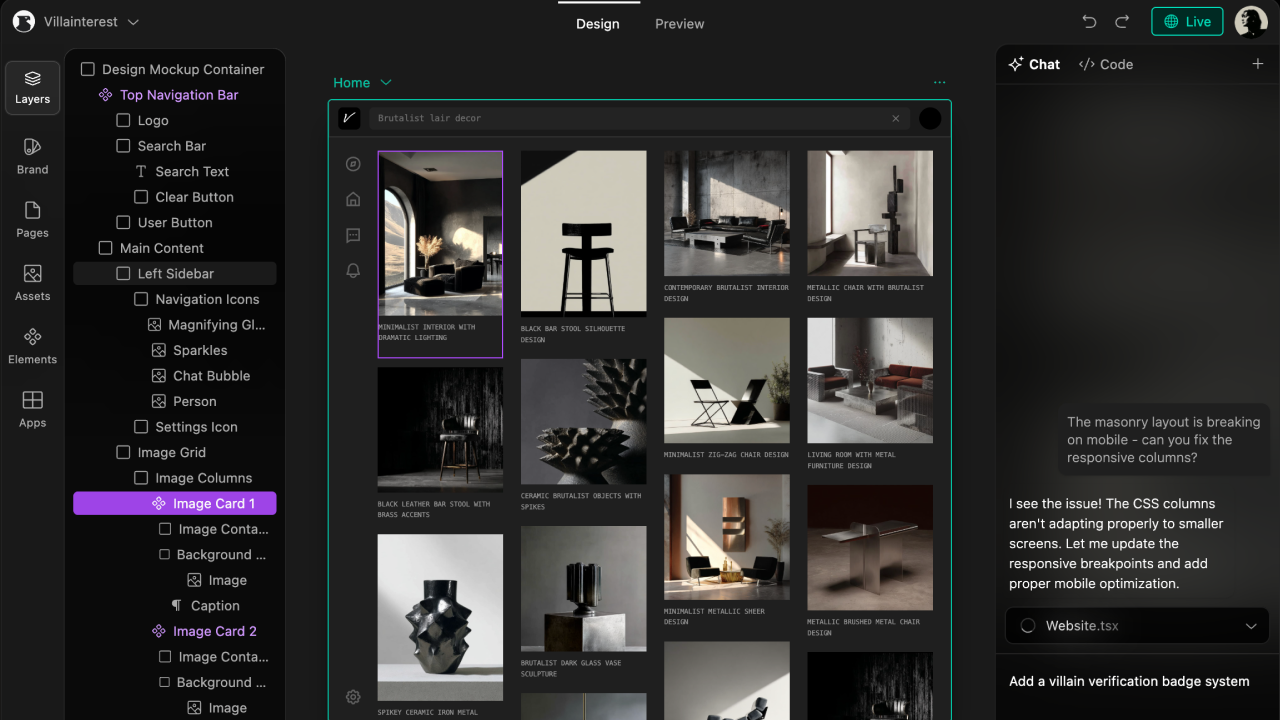This screenshot has height=720, width=1280.
Task: Select the Living Room with Metal Furniture image
Action: (870, 381)
